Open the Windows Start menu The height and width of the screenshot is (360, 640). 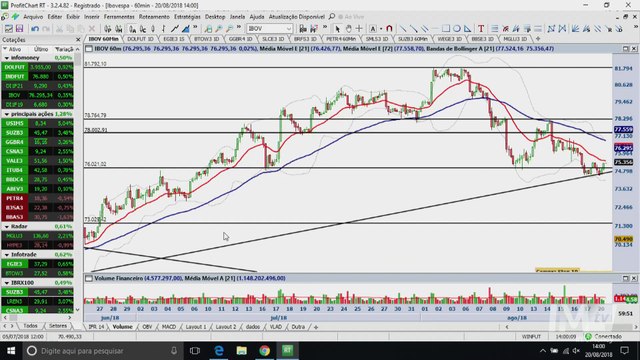[11, 351]
